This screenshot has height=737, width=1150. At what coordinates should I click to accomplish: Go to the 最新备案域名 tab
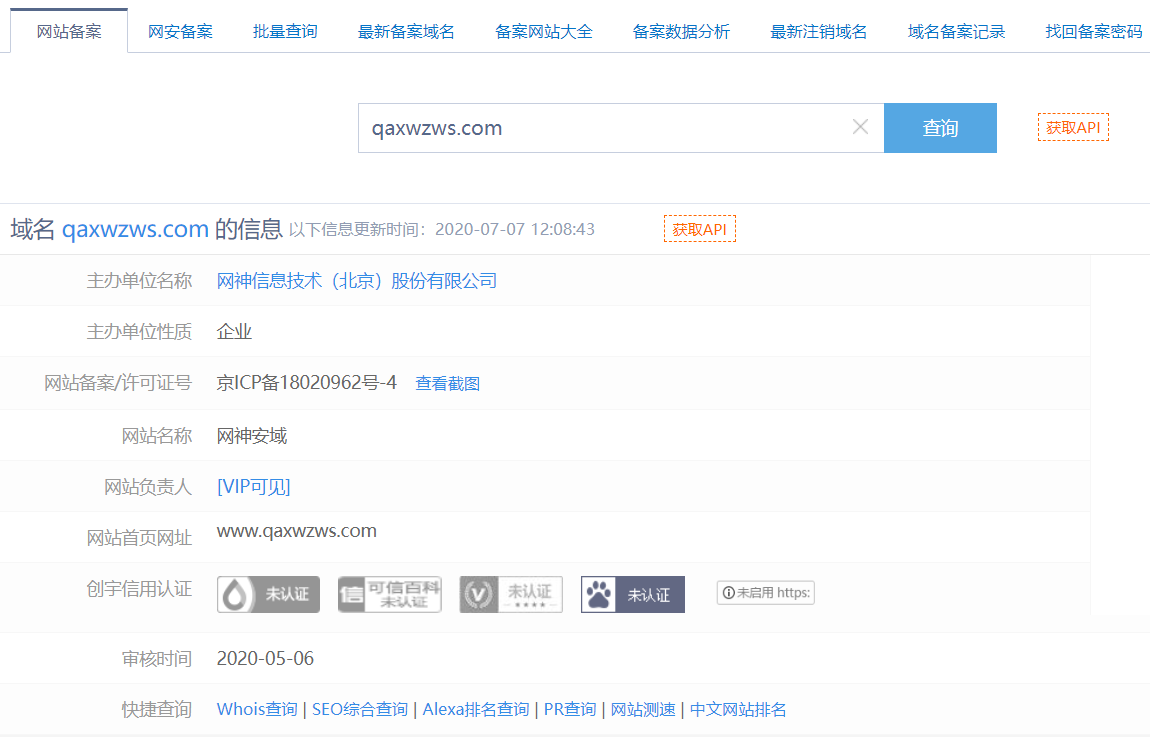click(406, 32)
